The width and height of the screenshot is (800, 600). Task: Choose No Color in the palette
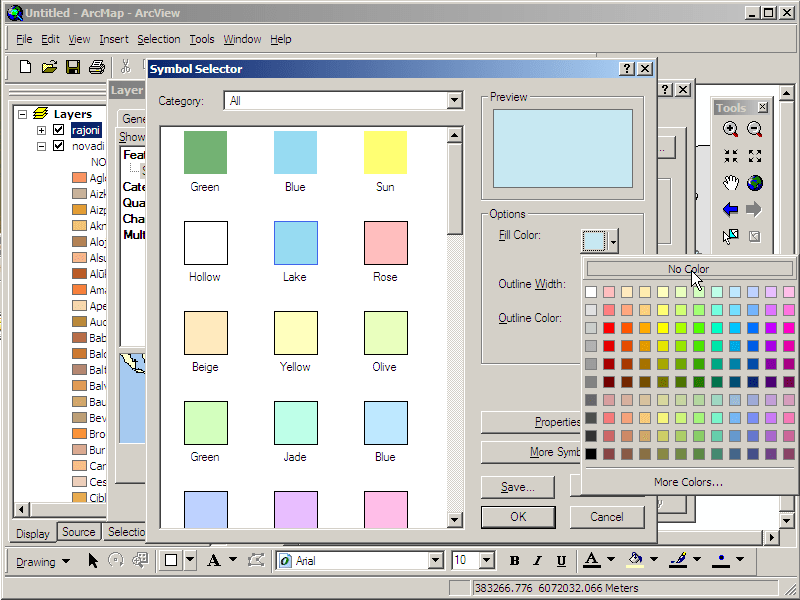(x=689, y=269)
